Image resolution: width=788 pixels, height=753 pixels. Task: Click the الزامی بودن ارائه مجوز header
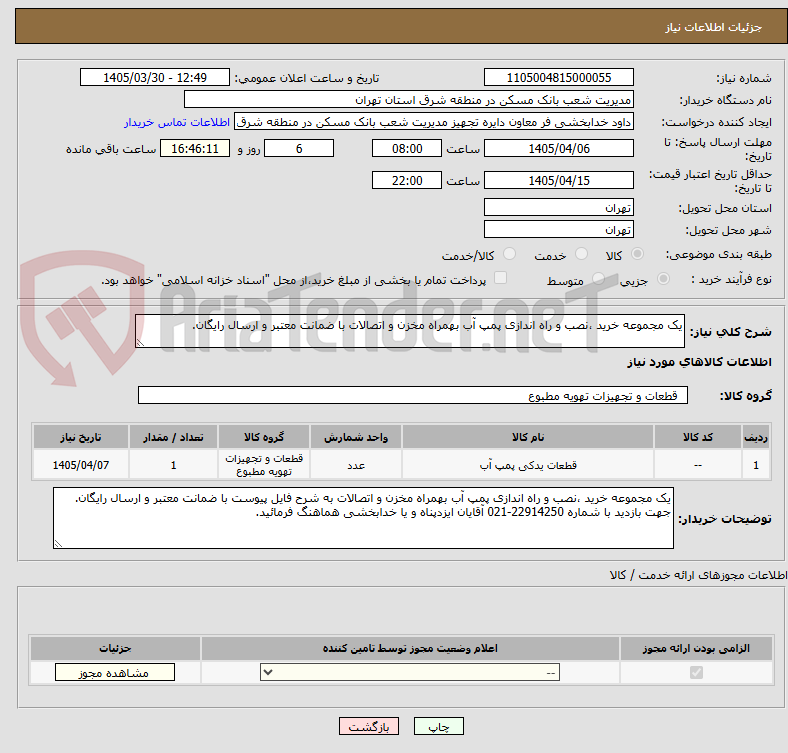pyautogui.click(x=696, y=648)
